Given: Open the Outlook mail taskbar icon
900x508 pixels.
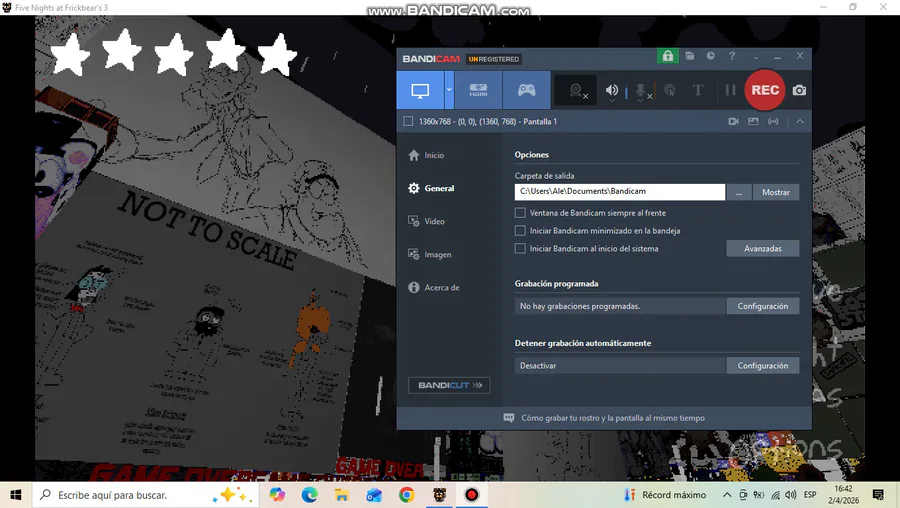Looking at the screenshot, I should tap(374, 495).
